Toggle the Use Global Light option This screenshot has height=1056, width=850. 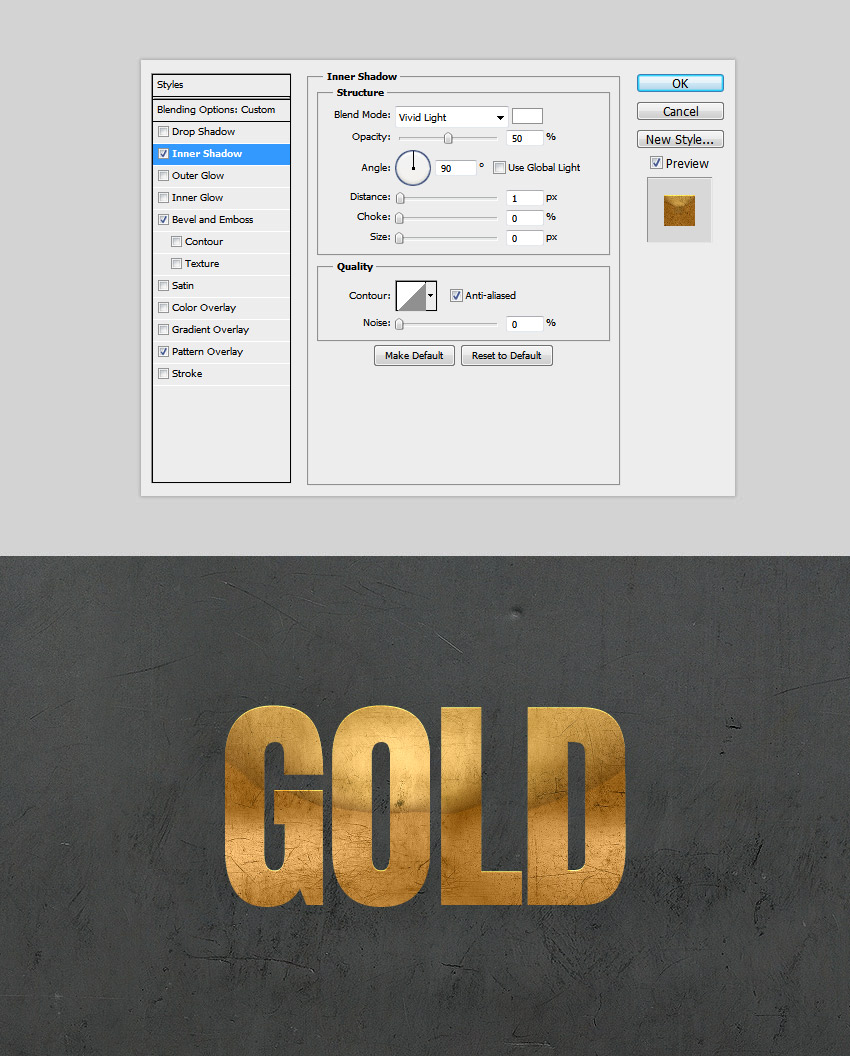[x=498, y=167]
